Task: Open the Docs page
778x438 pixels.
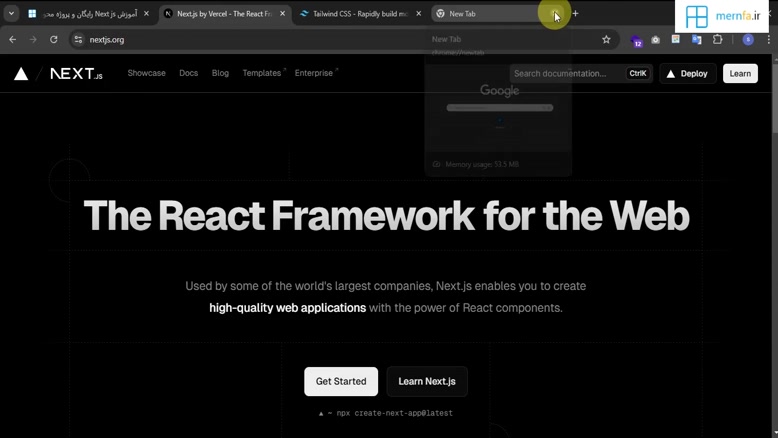Action: click(x=189, y=73)
